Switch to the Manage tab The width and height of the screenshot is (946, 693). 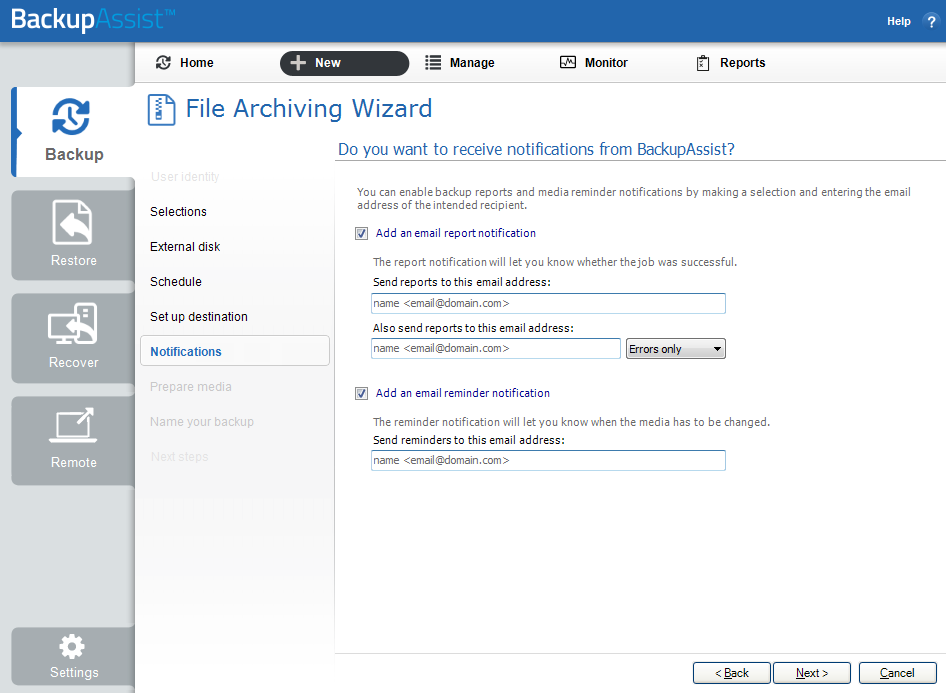pos(460,63)
